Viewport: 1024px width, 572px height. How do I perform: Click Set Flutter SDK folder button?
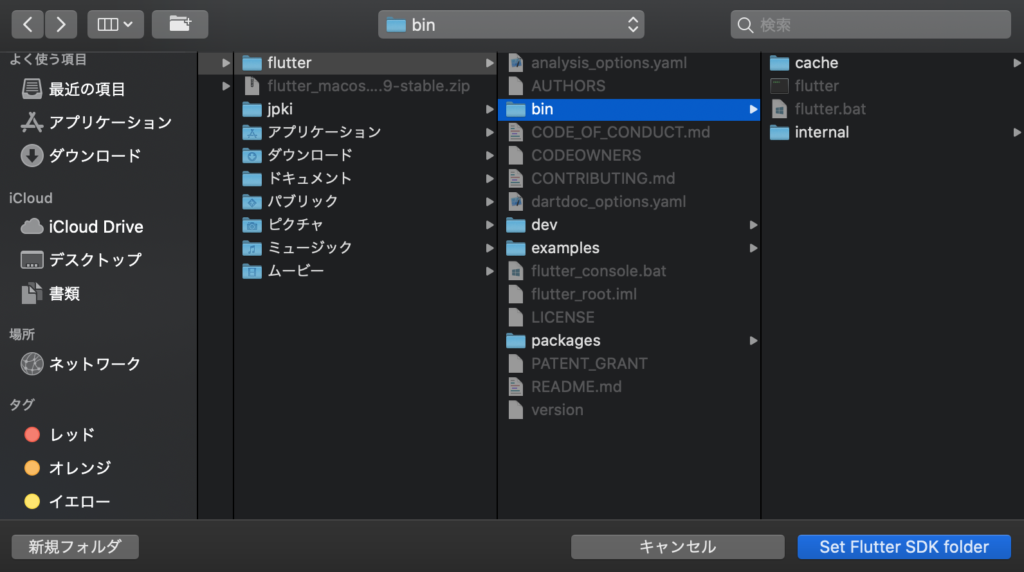click(904, 547)
